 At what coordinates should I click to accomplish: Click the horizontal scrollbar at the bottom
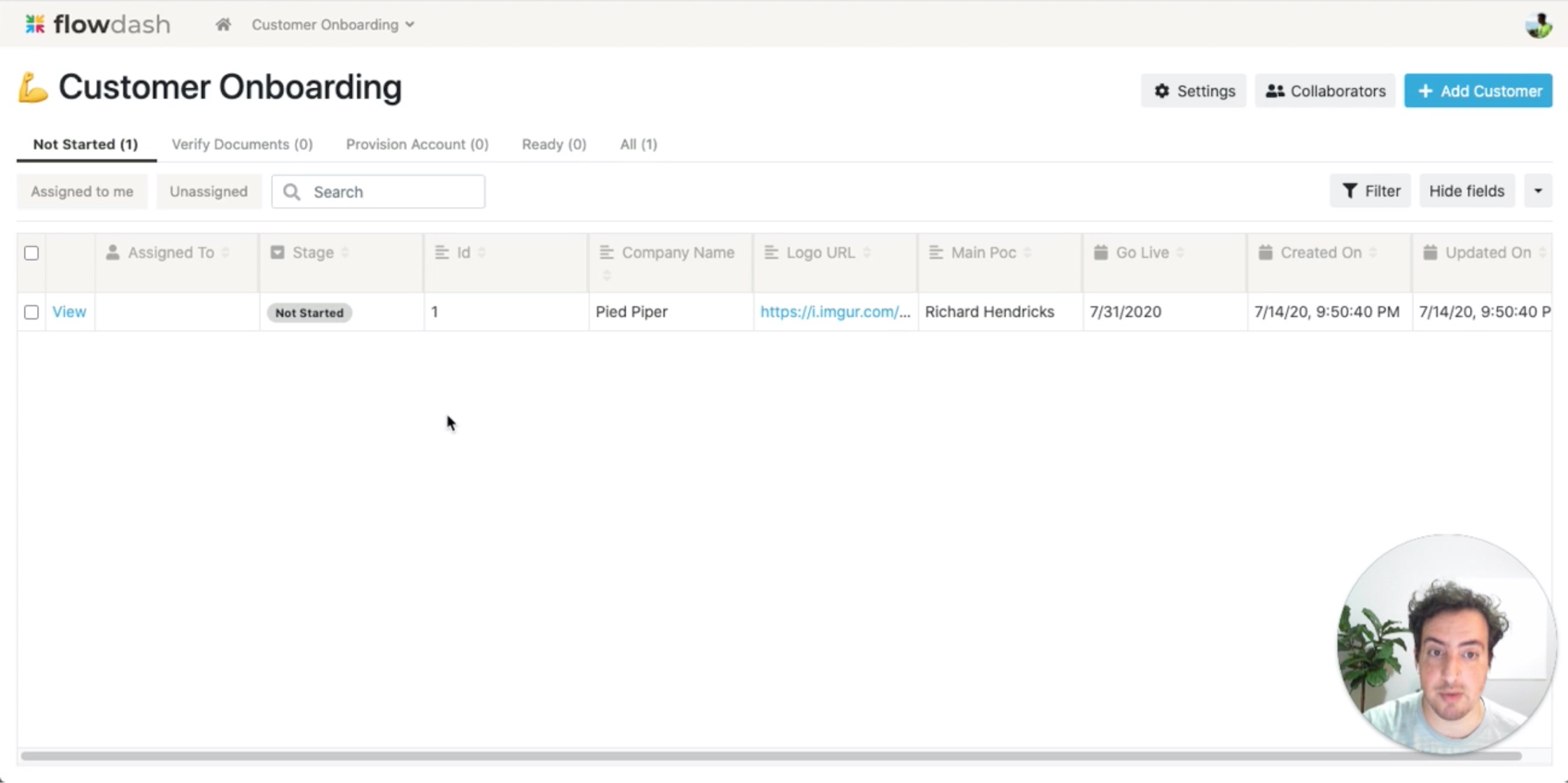(x=770, y=756)
